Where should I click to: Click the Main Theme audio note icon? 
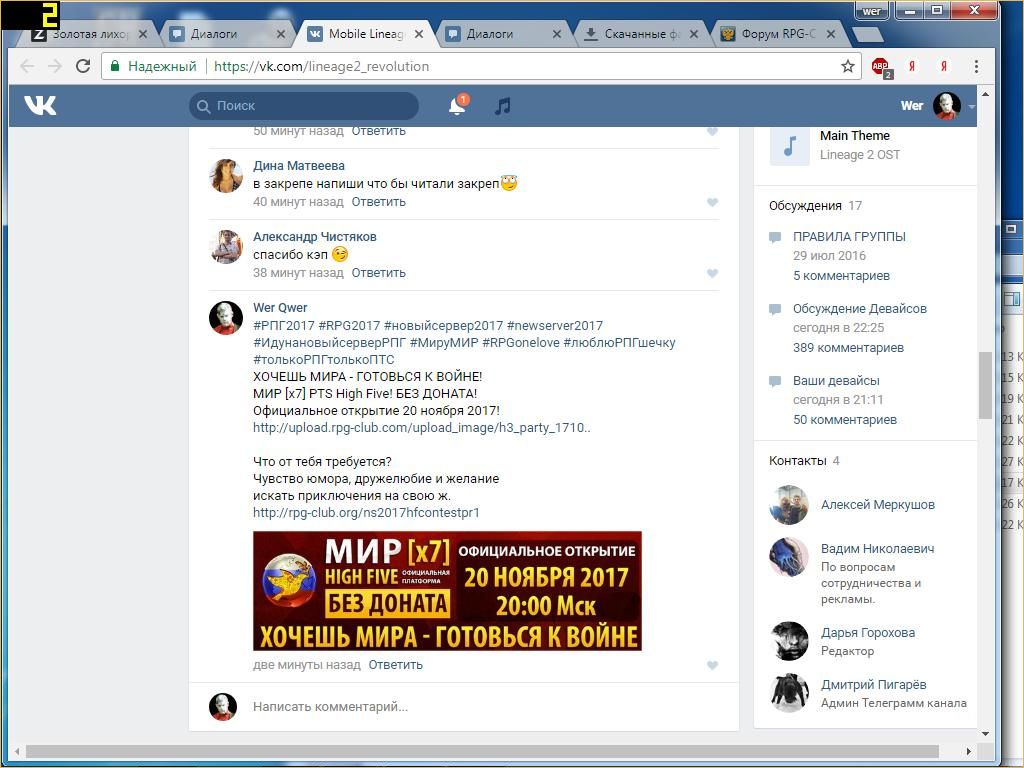[790, 146]
